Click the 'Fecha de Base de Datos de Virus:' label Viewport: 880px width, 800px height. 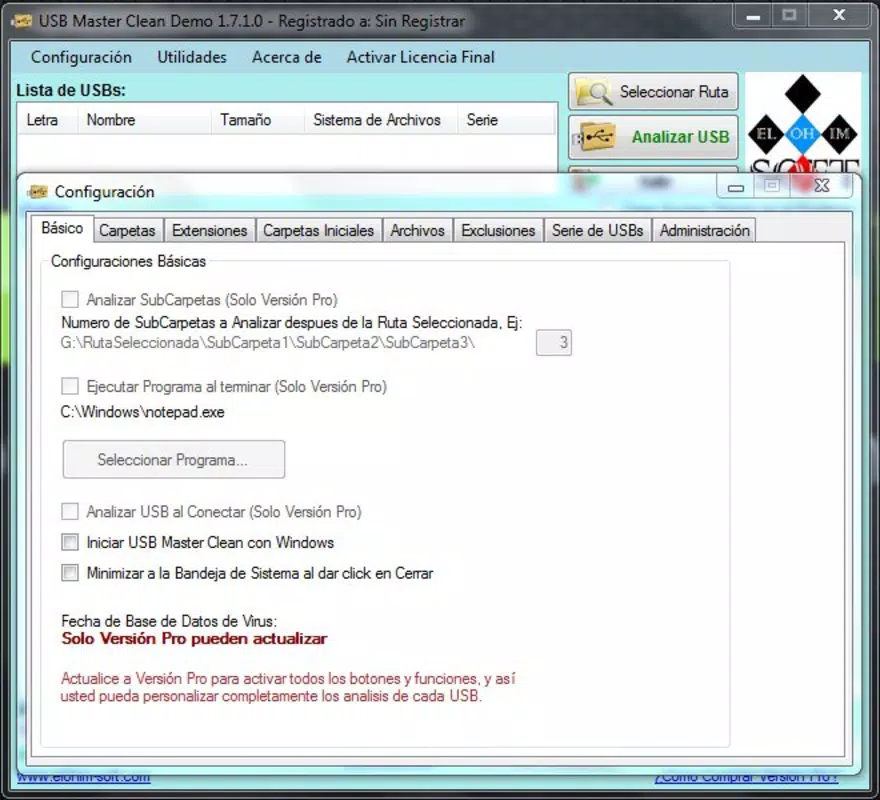tap(169, 621)
